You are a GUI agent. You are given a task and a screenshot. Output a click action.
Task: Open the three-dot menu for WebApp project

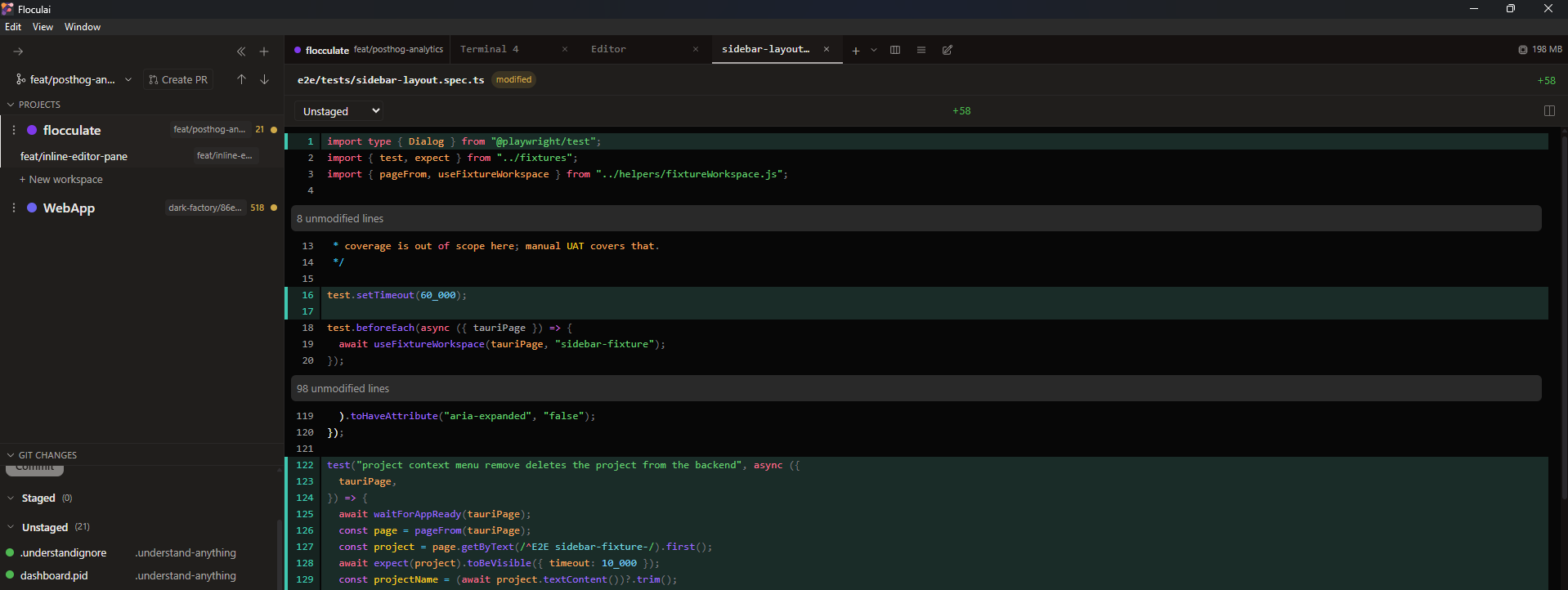pos(14,208)
